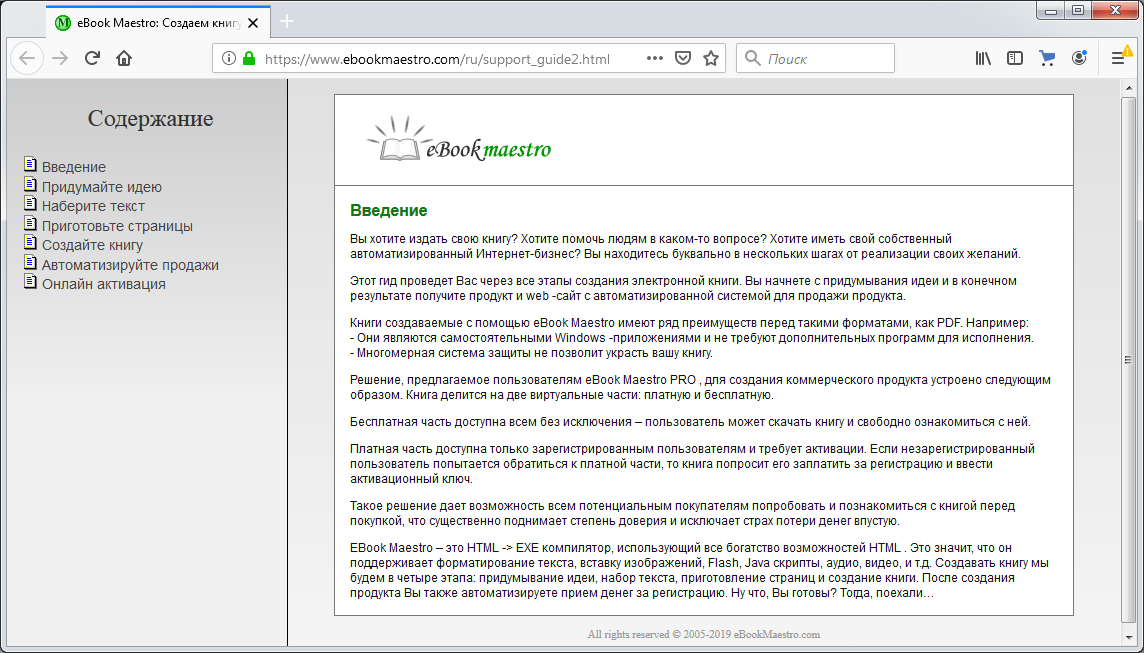The image size is (1144, 653).
Task: Open the Создайте книгу chapter link
Action: click(x=92, y=245)
